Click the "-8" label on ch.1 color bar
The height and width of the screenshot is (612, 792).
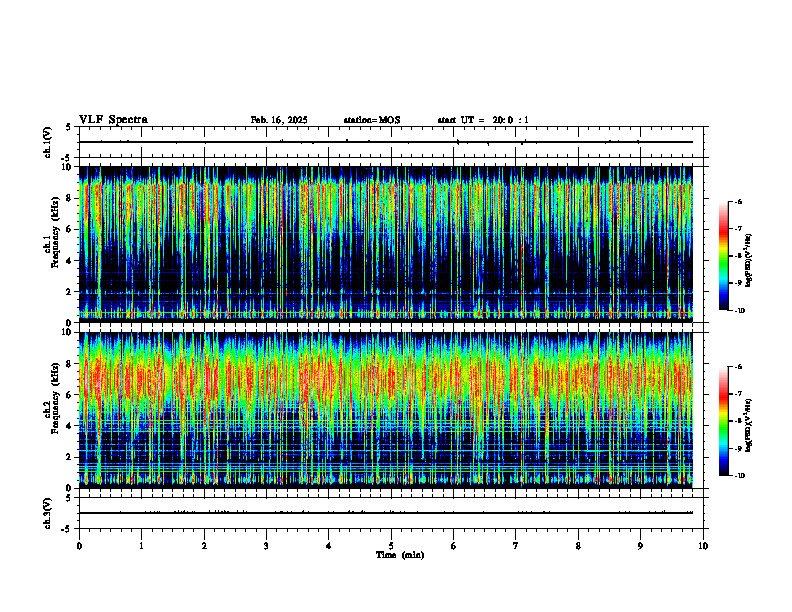click(x=739, y=256)
